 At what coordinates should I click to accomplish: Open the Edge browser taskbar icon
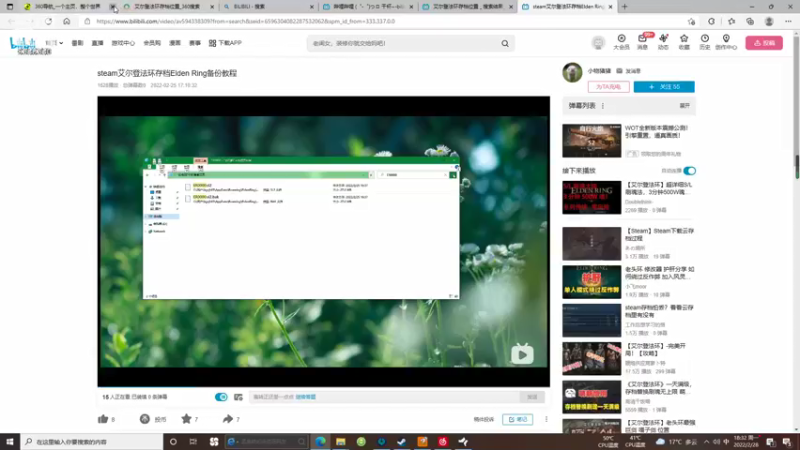point(320,441)
